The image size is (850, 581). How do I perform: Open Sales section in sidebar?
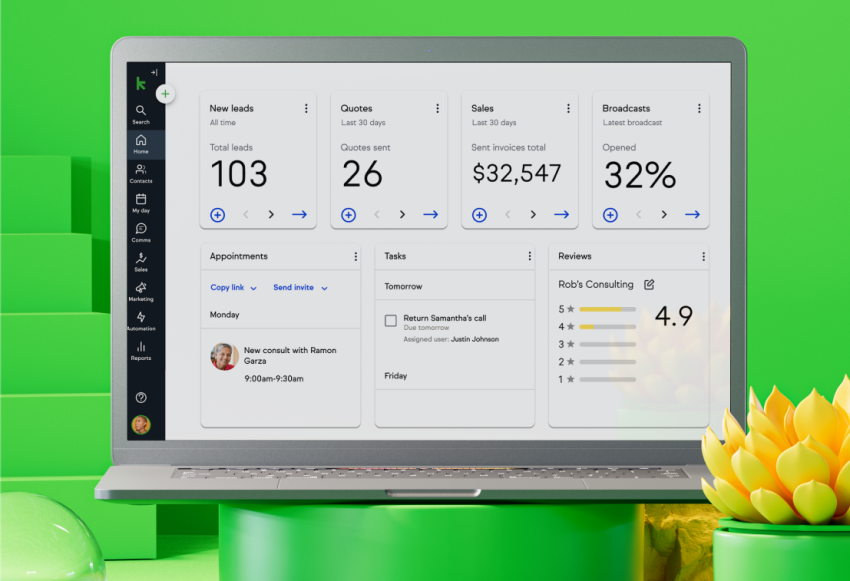pos(141,262)
